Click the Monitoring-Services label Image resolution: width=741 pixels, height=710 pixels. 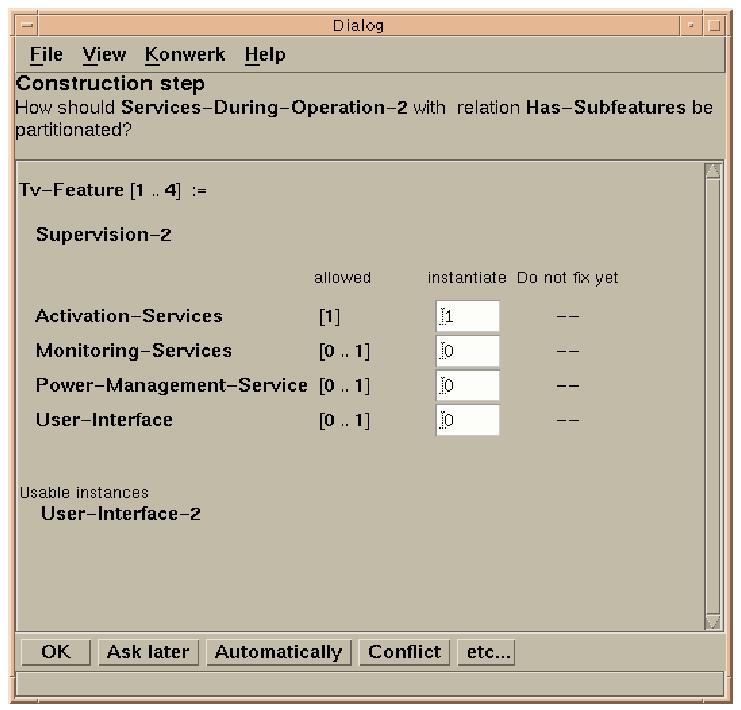point(134,351)
